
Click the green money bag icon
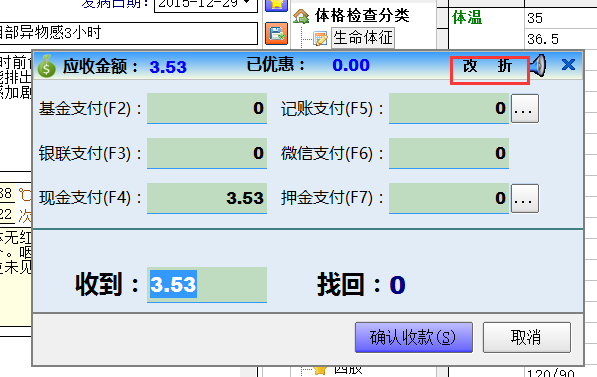(47, 66)
